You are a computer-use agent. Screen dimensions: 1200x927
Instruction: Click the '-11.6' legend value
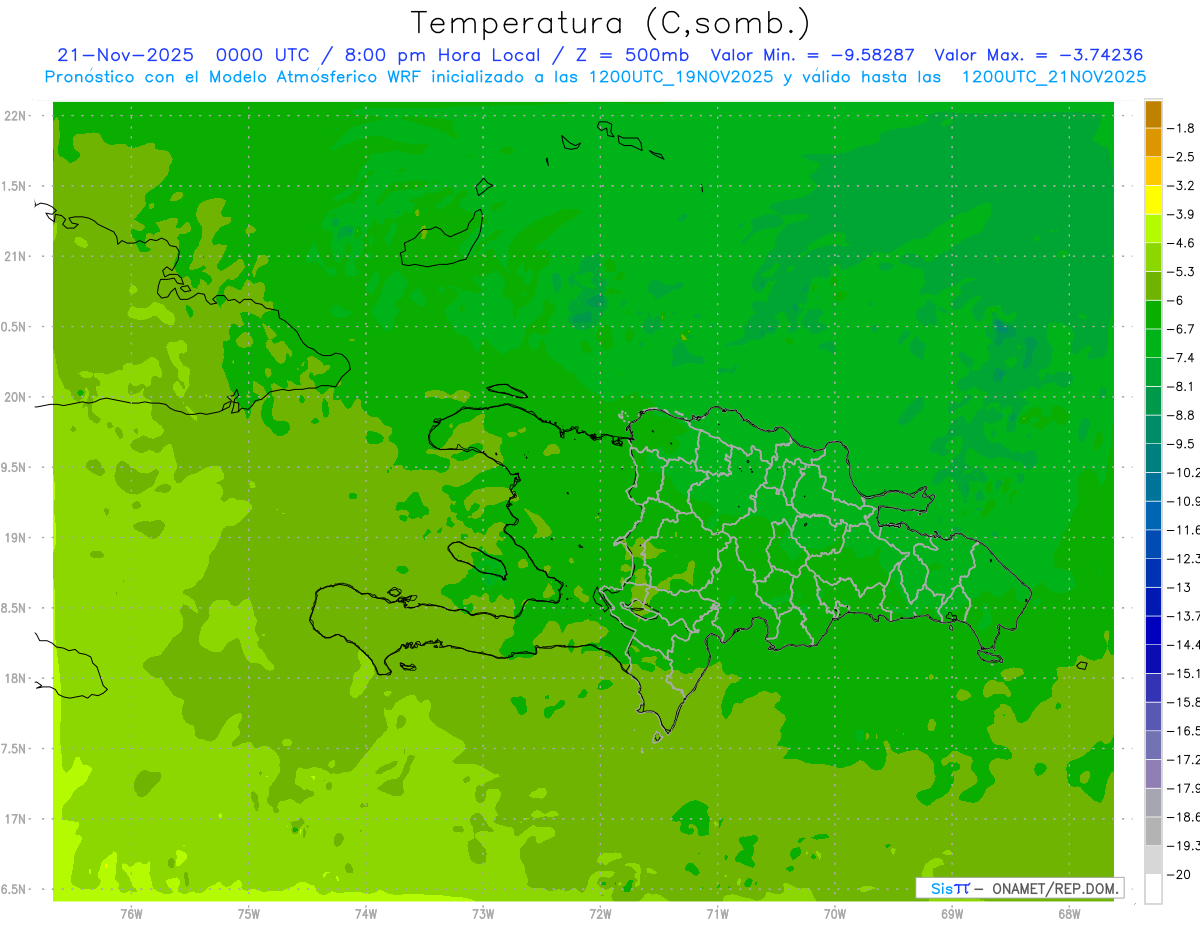pyautogui.click(x=1183, y=530)
